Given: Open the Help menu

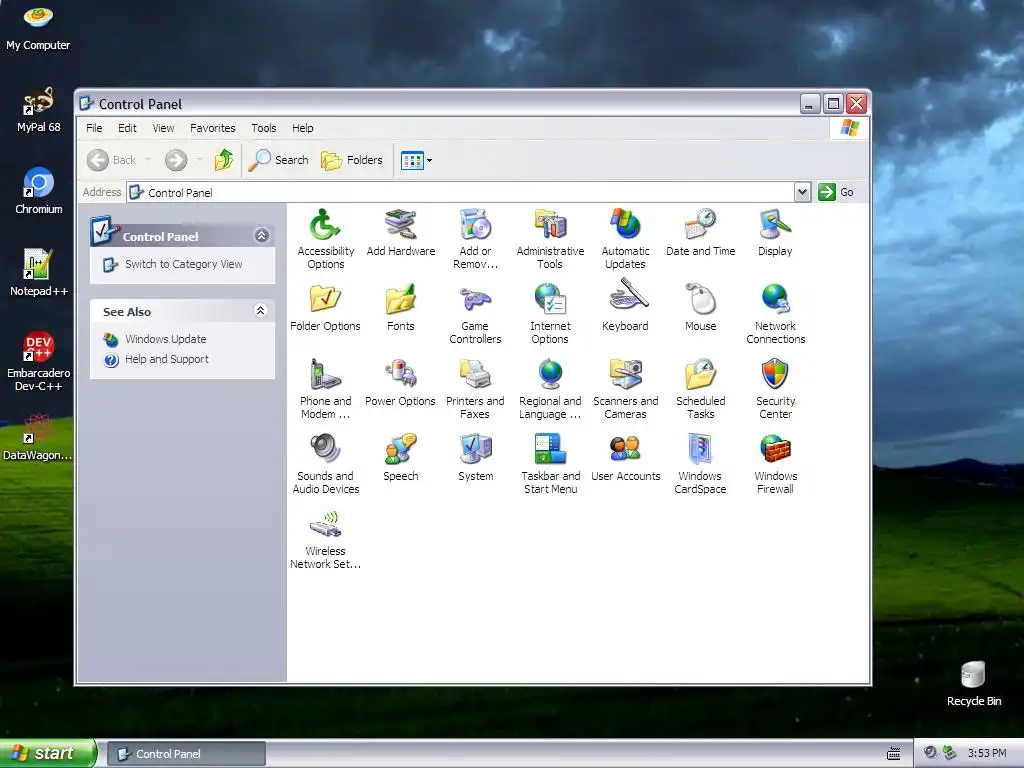Looking at the screenshot, I should click(x=302, y=128).
